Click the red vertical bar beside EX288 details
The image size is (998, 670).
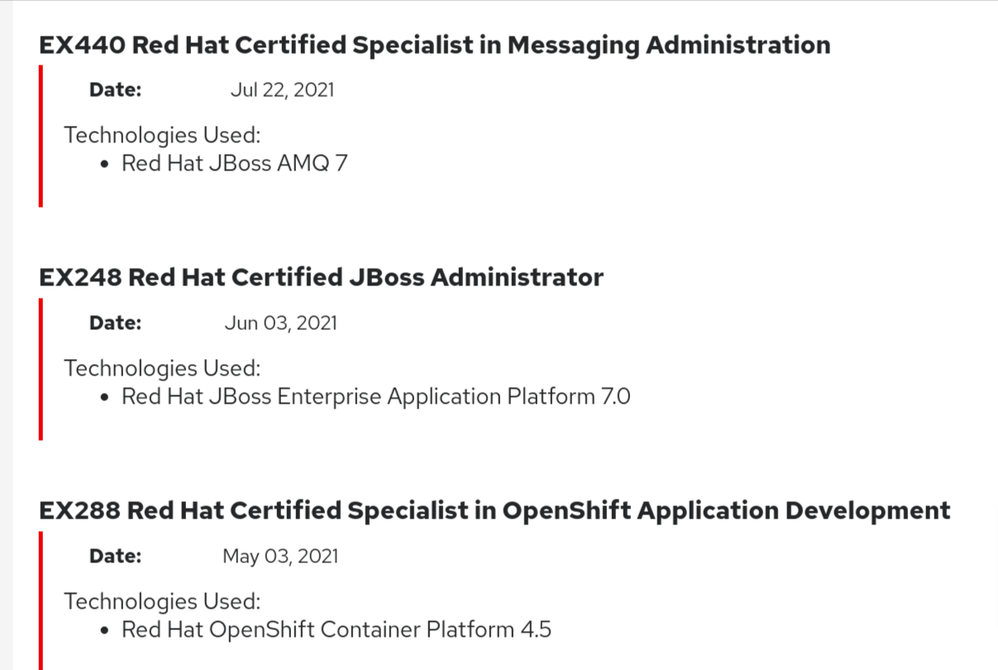click(40, 600)
